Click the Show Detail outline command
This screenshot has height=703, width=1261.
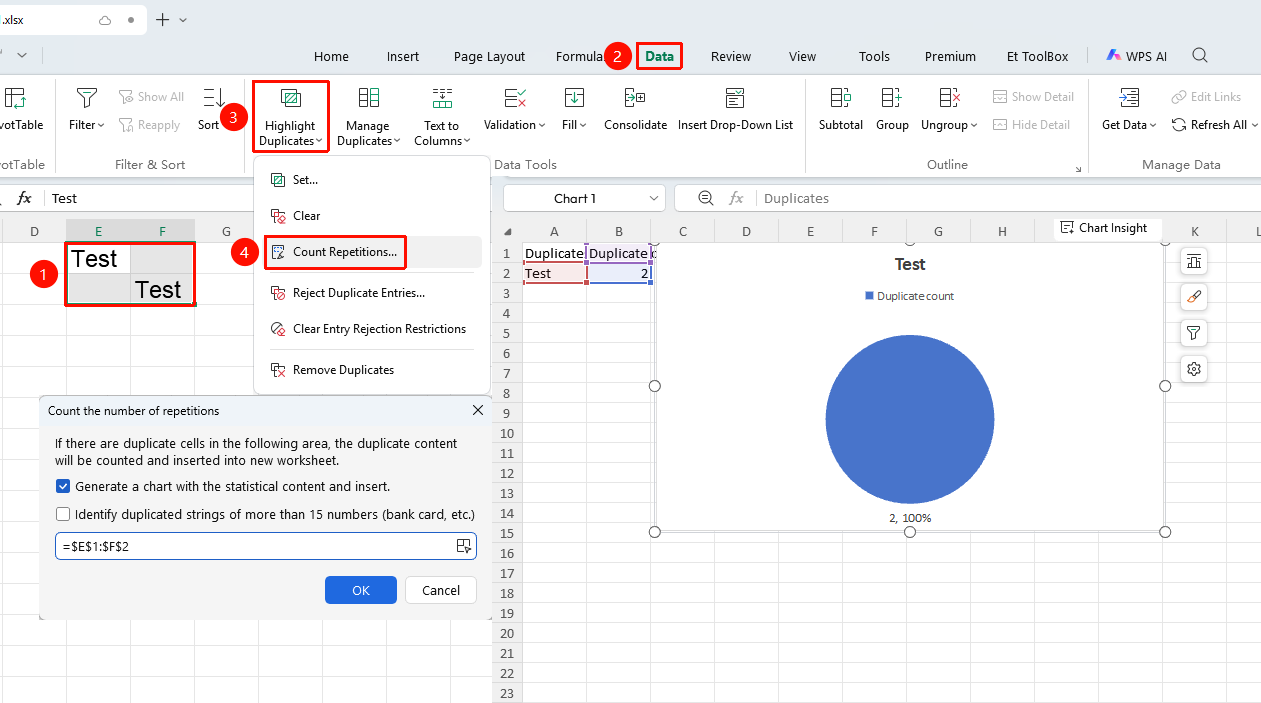pos(1033,97)
